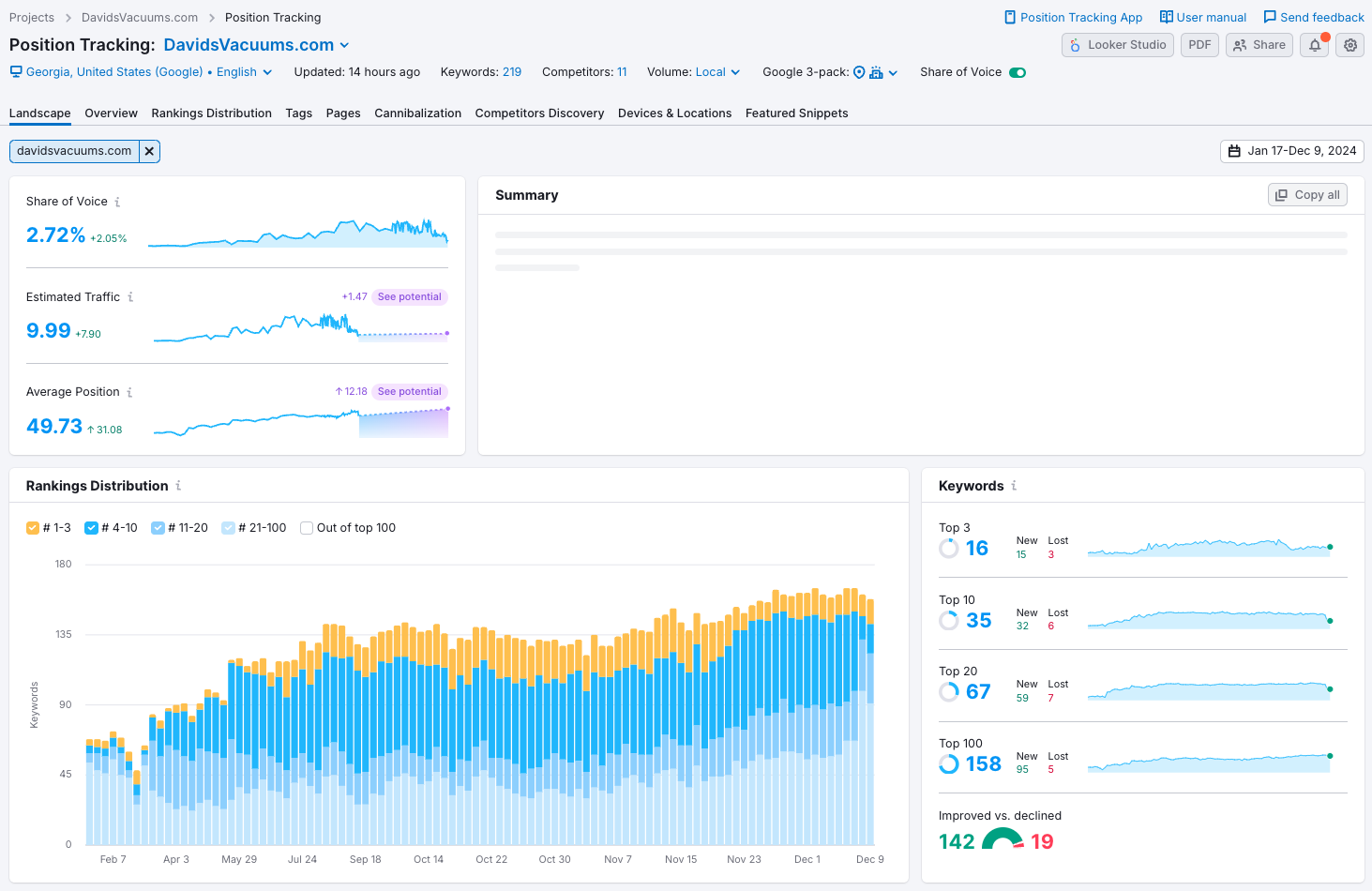Click the Rankings Distribution info icon

point(178,486)
